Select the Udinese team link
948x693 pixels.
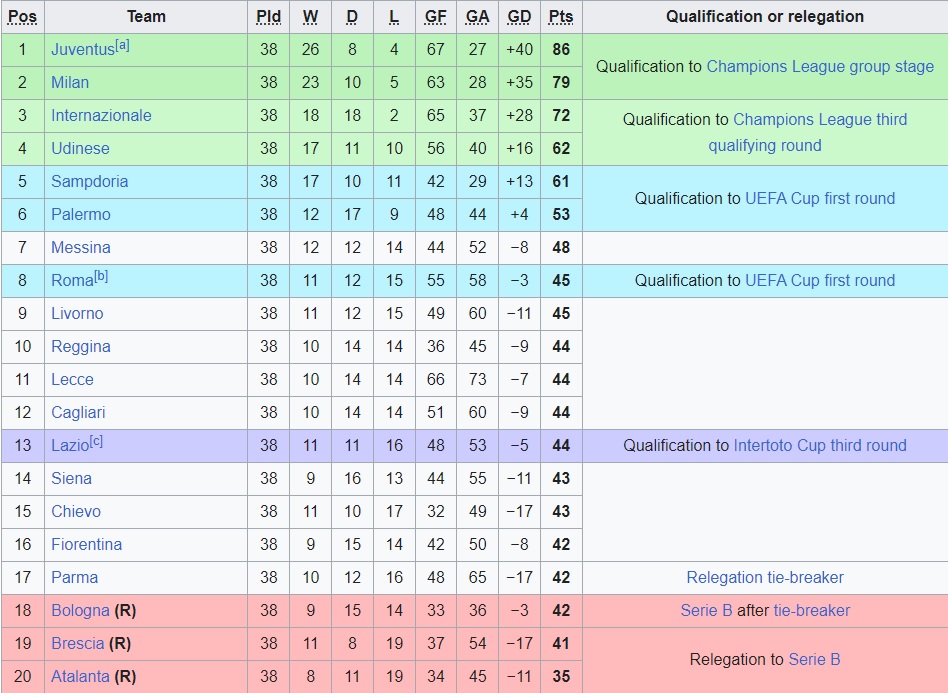coord(80,149)
